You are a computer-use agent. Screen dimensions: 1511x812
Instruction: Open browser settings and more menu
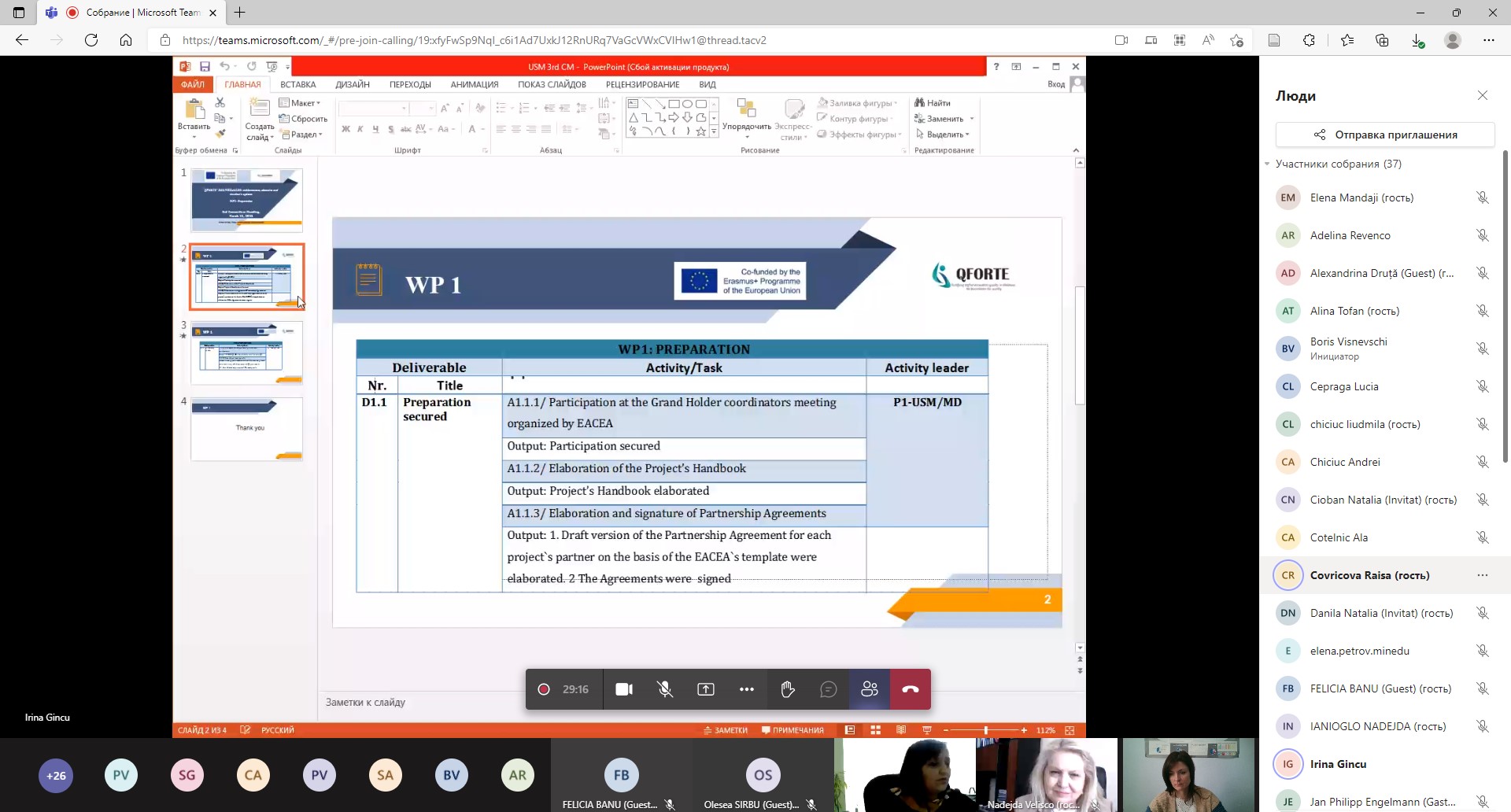(1488, 40)
